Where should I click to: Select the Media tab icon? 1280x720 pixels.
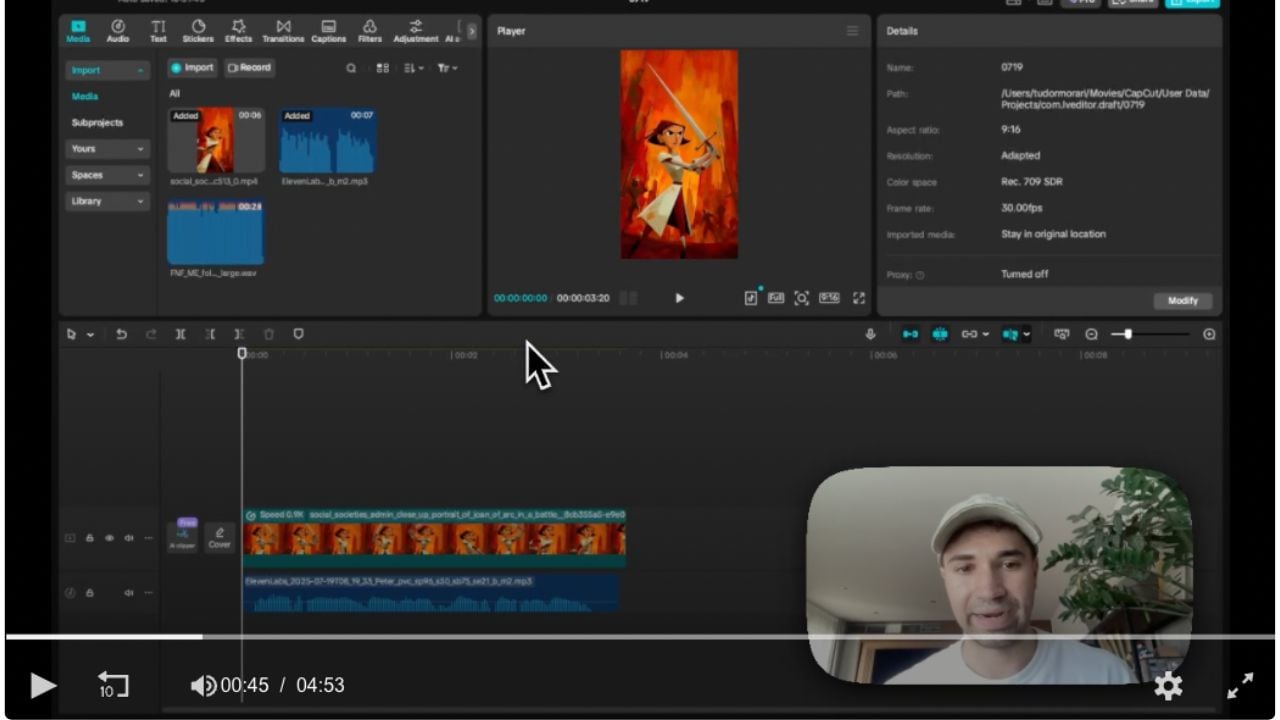(78, 31)
